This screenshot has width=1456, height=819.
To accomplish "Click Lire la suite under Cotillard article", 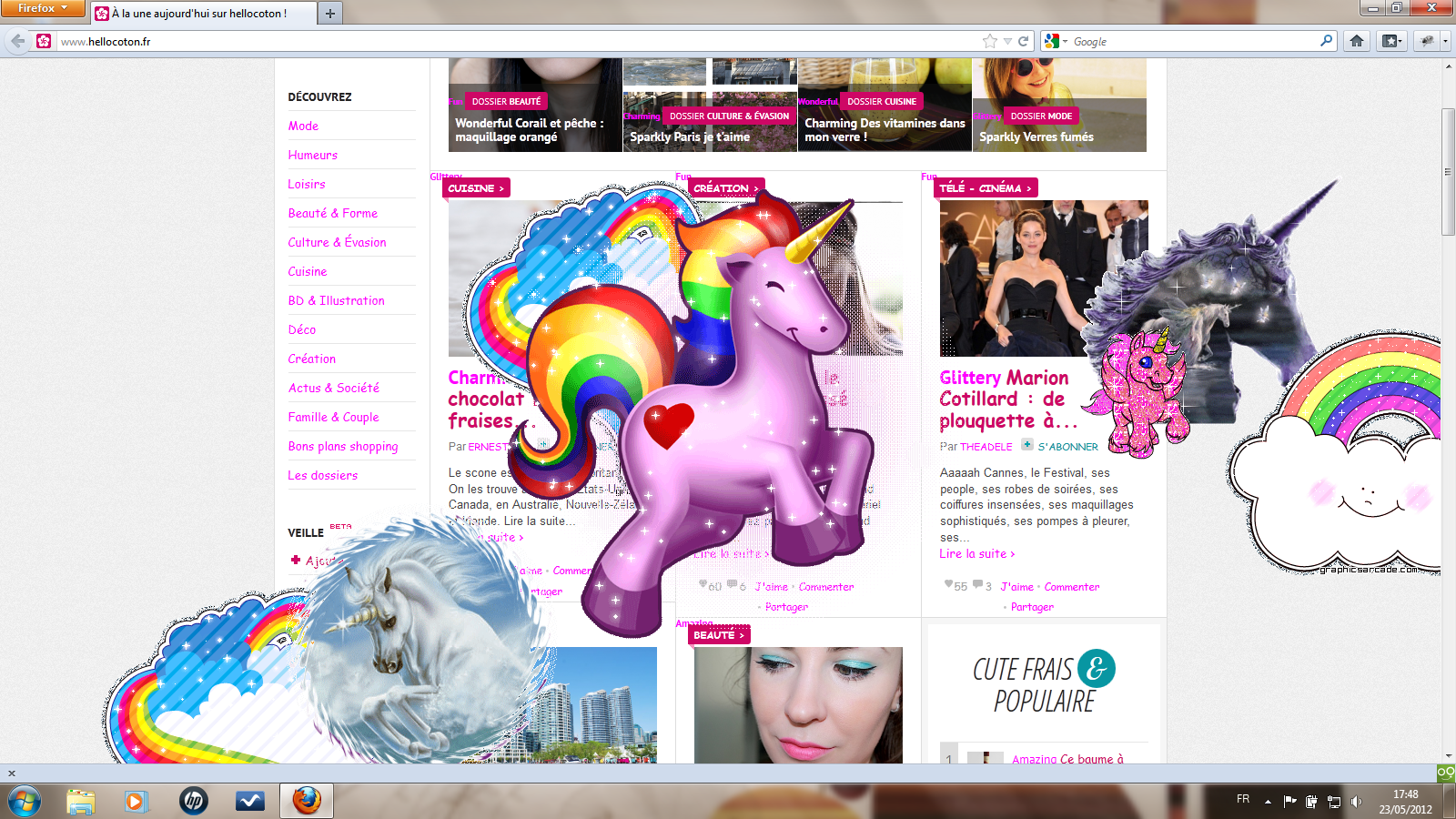I will 976,553.
